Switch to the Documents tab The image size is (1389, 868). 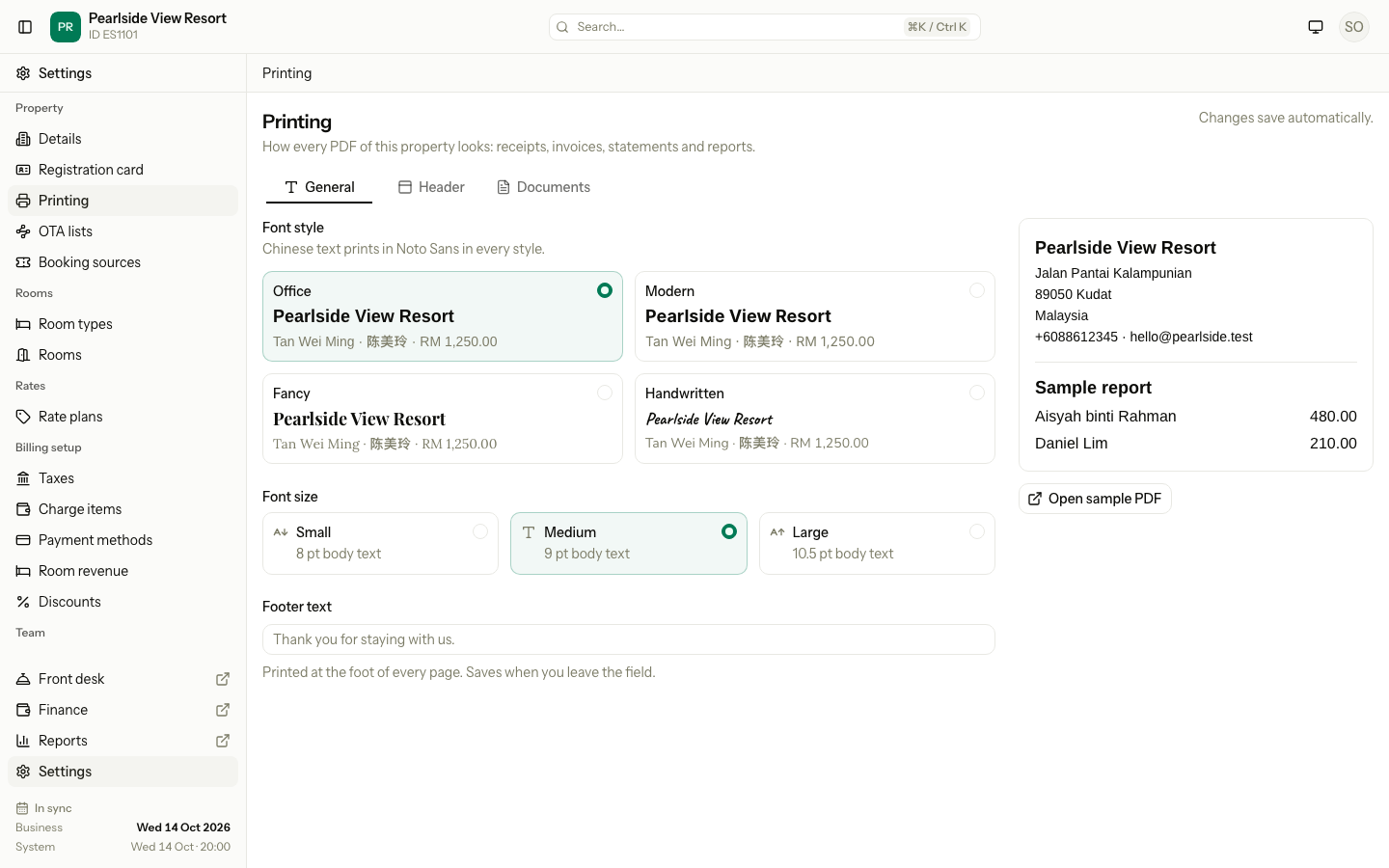pyautogui.click(x=543, y=187)
